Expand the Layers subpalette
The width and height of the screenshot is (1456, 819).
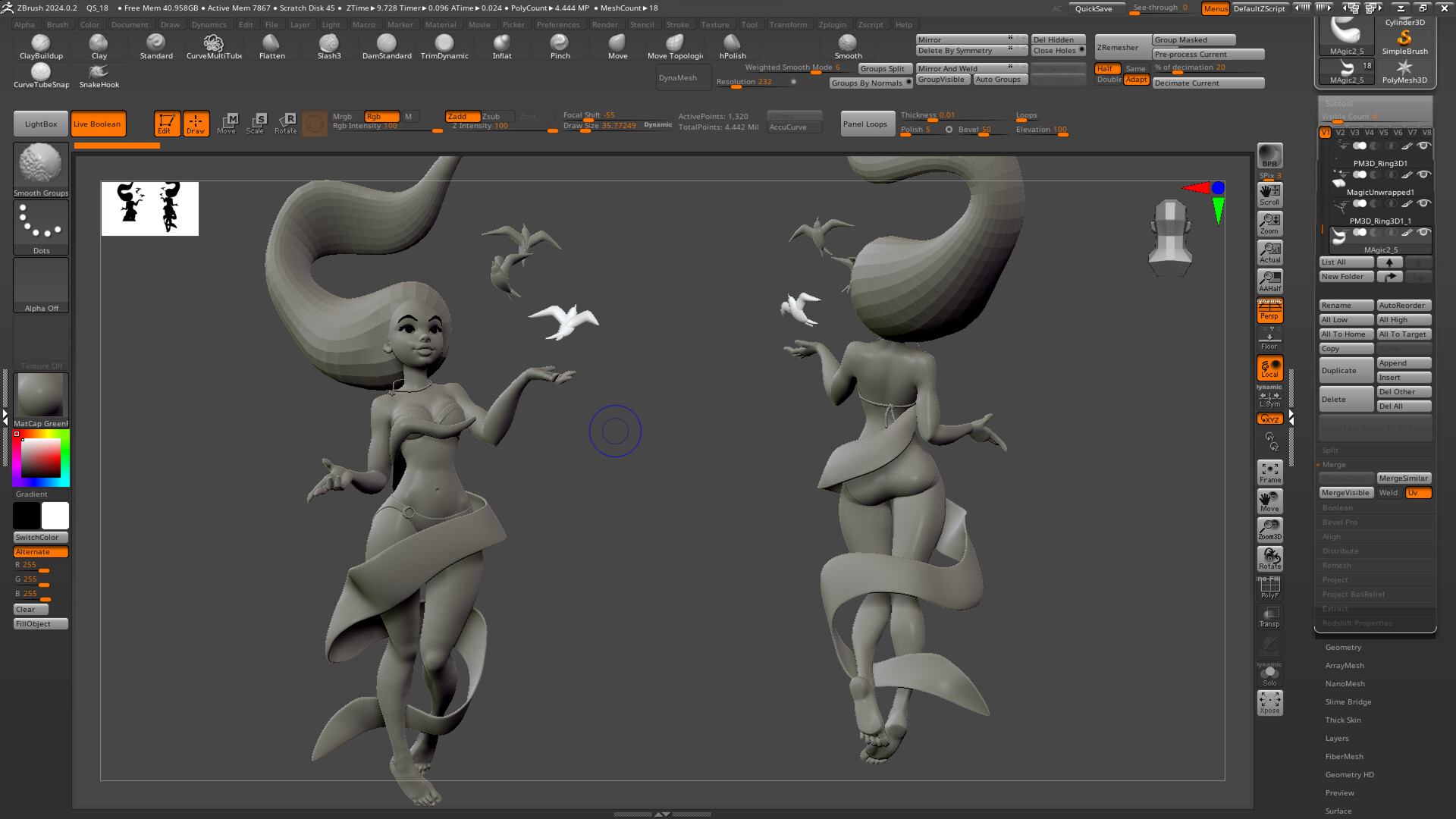[1337, 739]
